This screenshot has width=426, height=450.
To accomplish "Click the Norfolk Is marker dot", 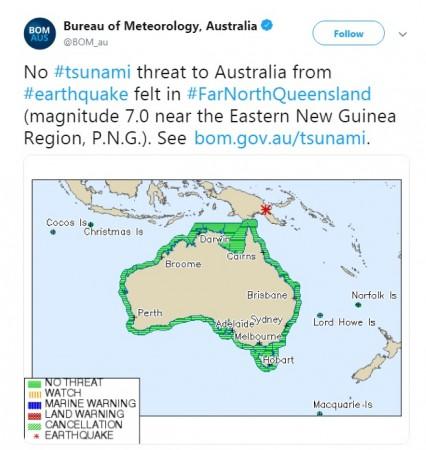I will click(358, 305).
